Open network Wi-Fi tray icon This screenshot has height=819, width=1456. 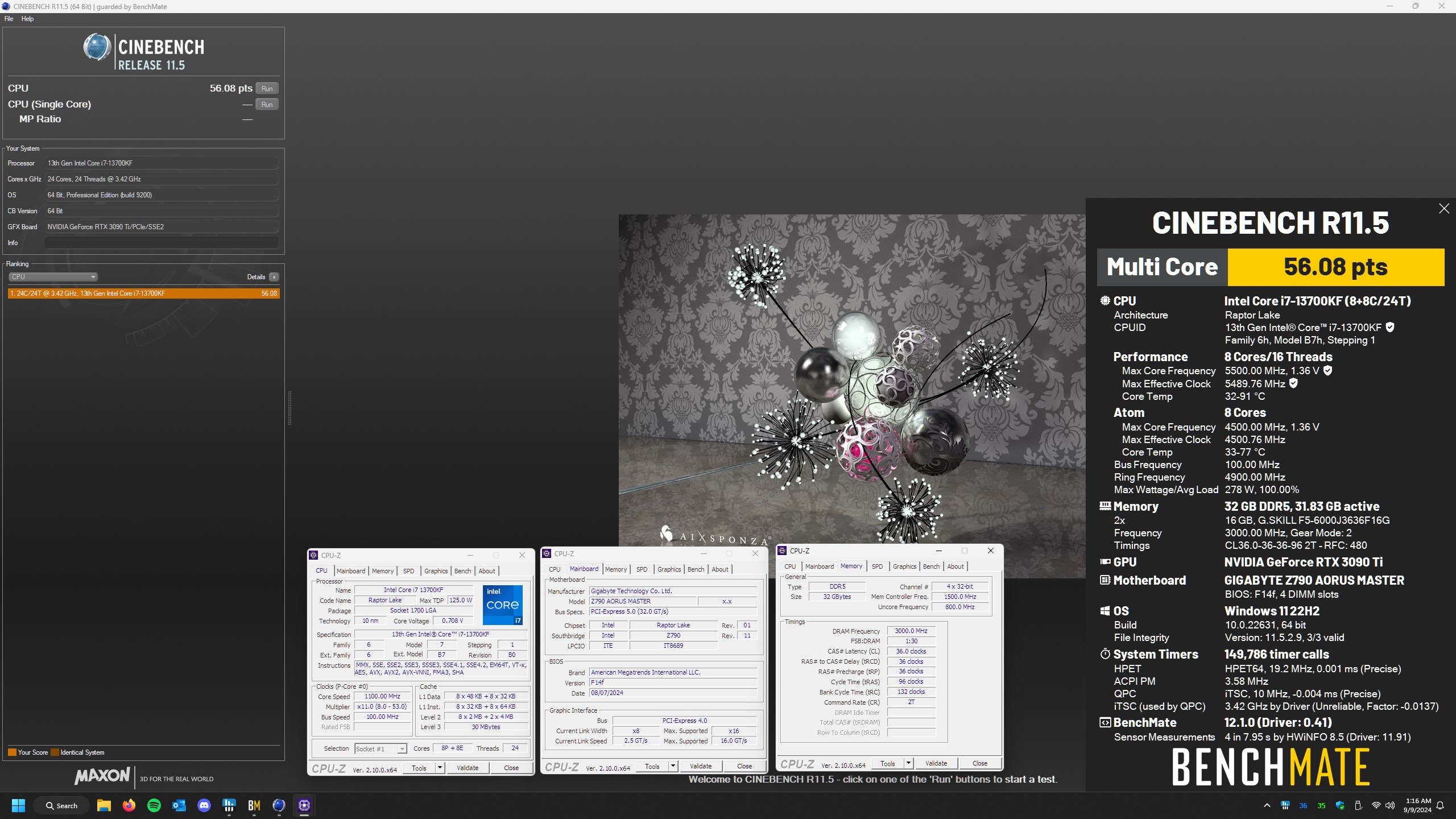tap(1376, 805)
